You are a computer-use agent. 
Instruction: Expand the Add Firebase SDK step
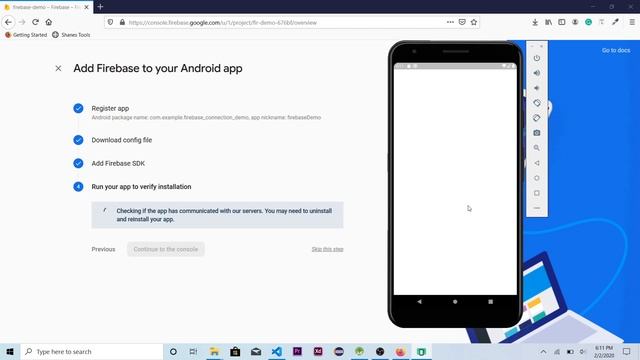coord(118,163)
